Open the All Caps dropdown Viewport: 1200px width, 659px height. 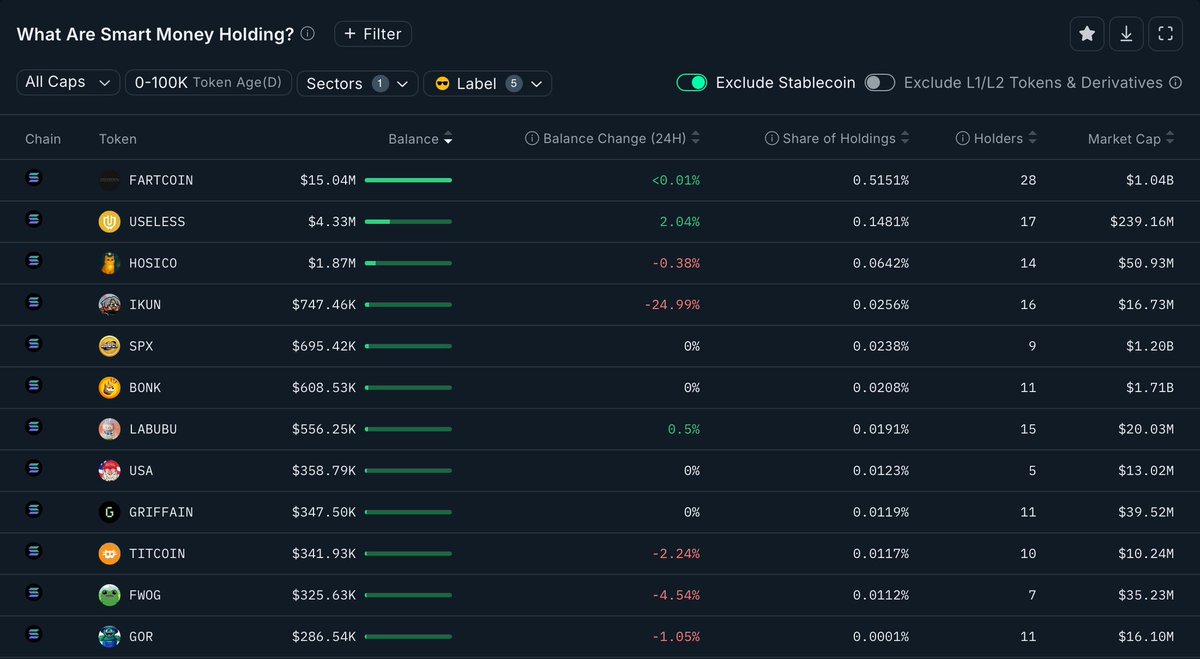point(68,83)
